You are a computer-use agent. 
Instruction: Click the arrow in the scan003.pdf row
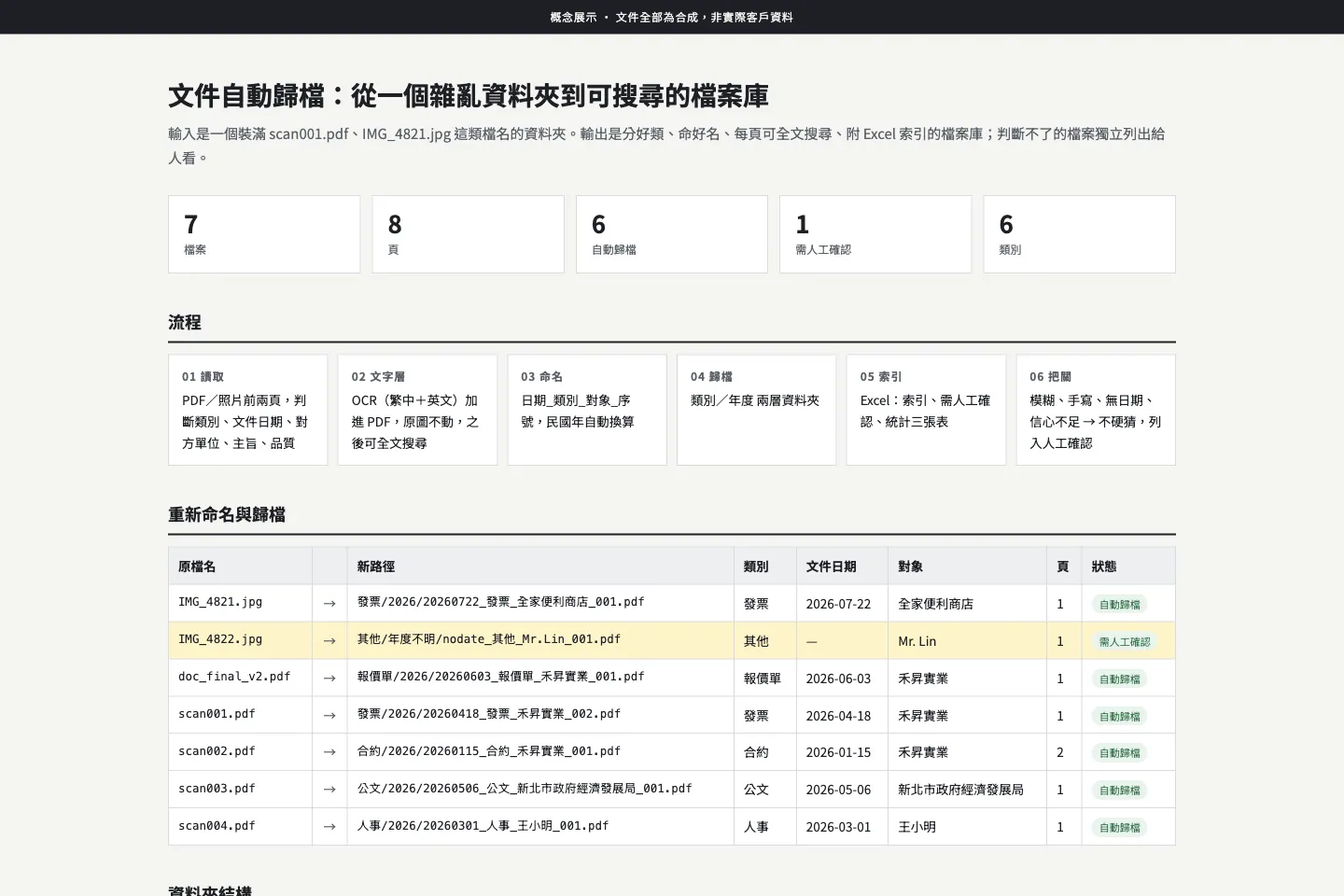click(x=329, y=790)
